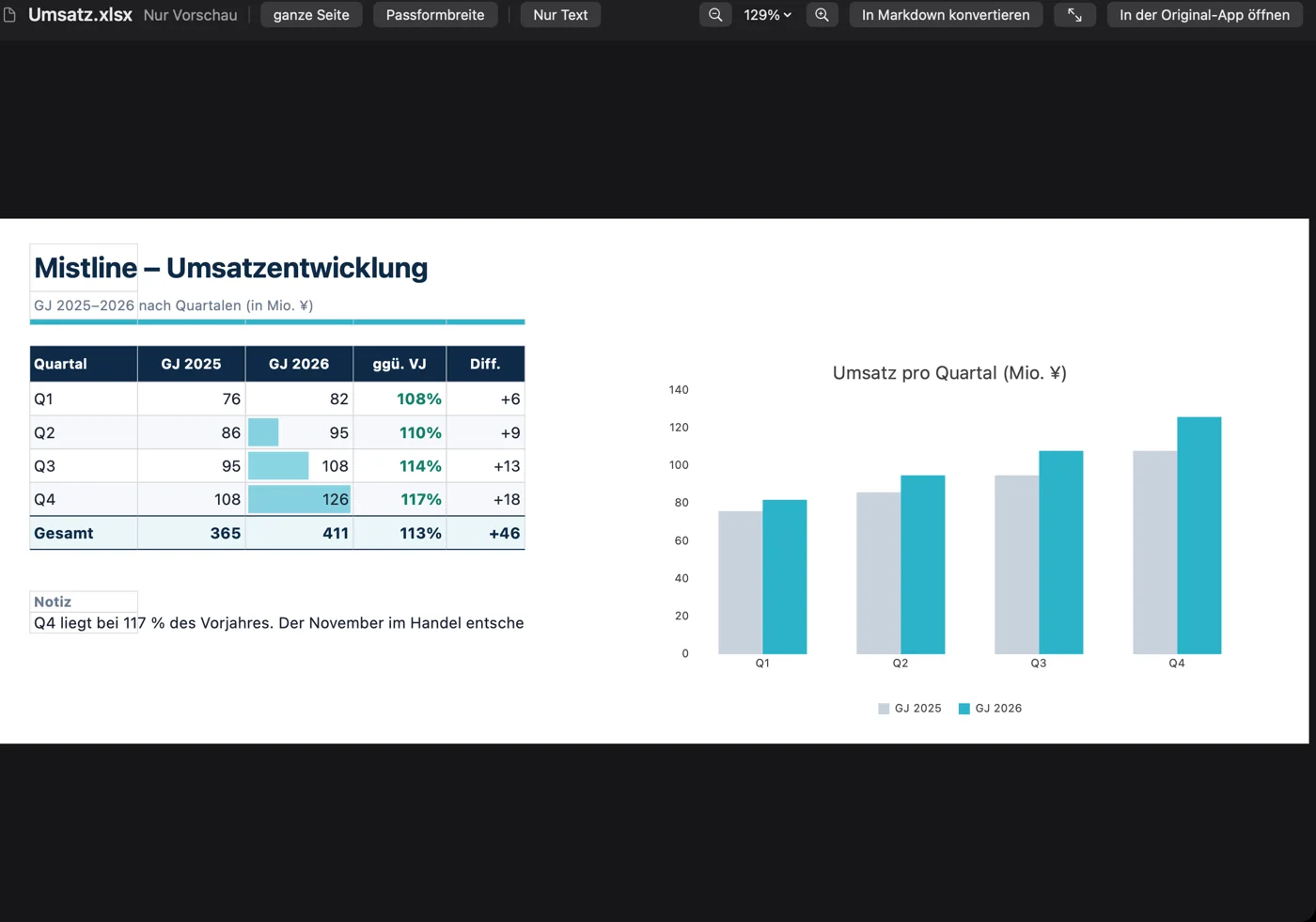
Task: Click the 126 data bar cell
Action: pos(299,499)
